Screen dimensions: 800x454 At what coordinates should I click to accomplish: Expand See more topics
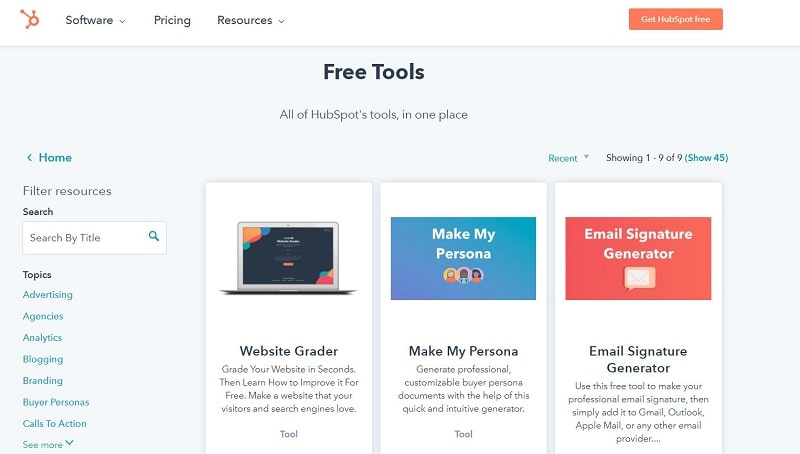48,444
